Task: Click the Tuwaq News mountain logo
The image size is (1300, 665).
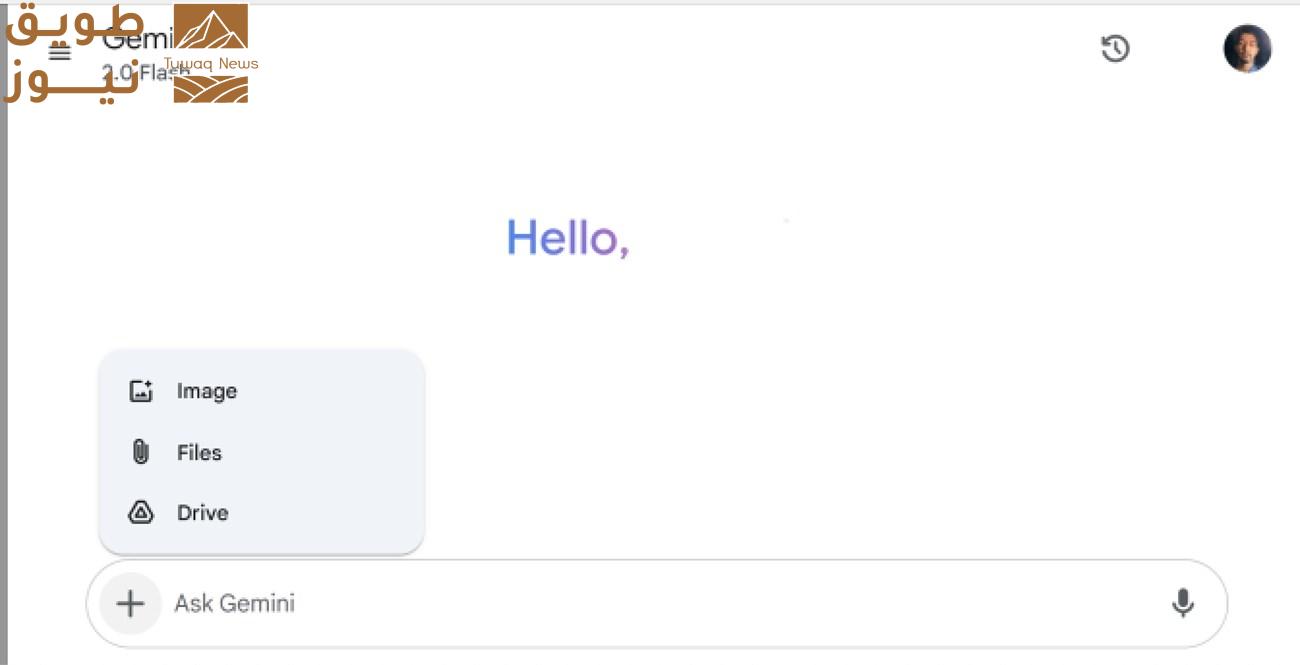Action: [210, 27]
